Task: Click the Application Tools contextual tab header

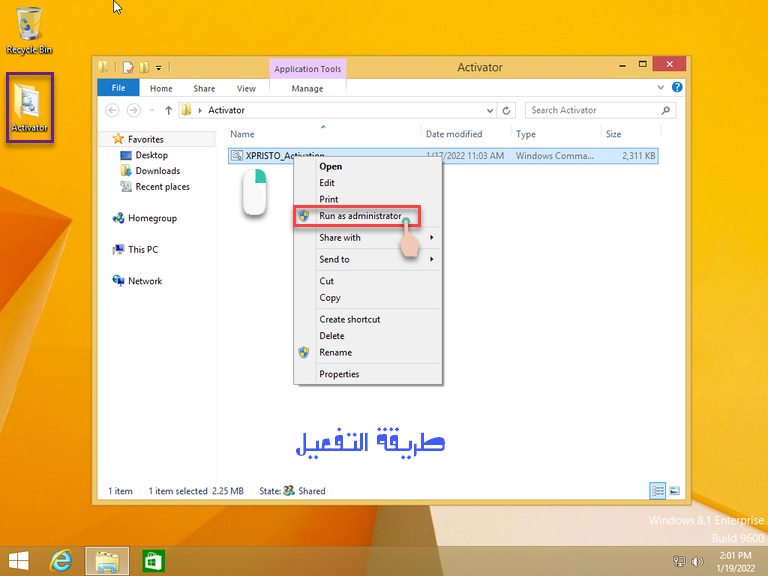Action: tap(308, 69)
